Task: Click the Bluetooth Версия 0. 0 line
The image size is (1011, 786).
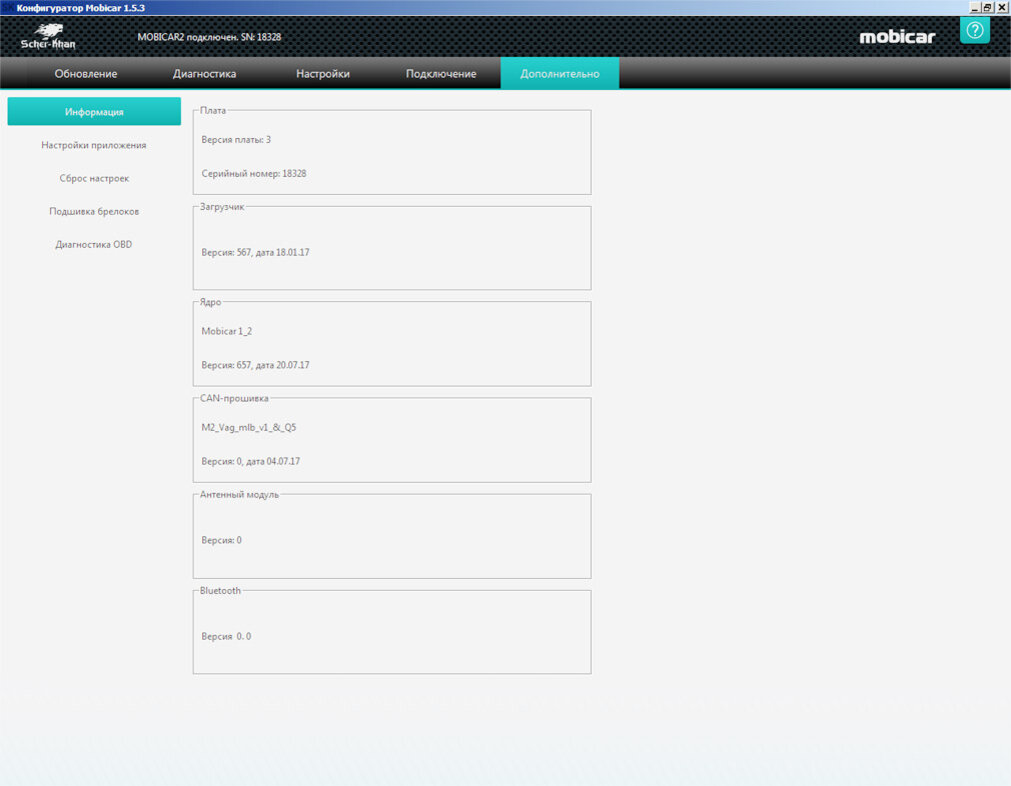Action: coord(226,636)
